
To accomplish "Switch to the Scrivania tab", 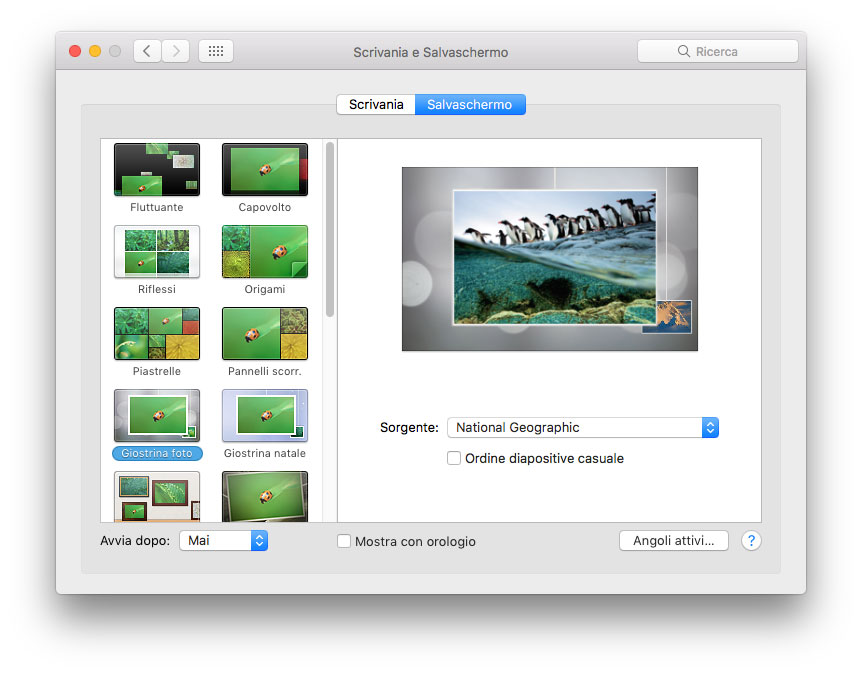I will 376,104.
